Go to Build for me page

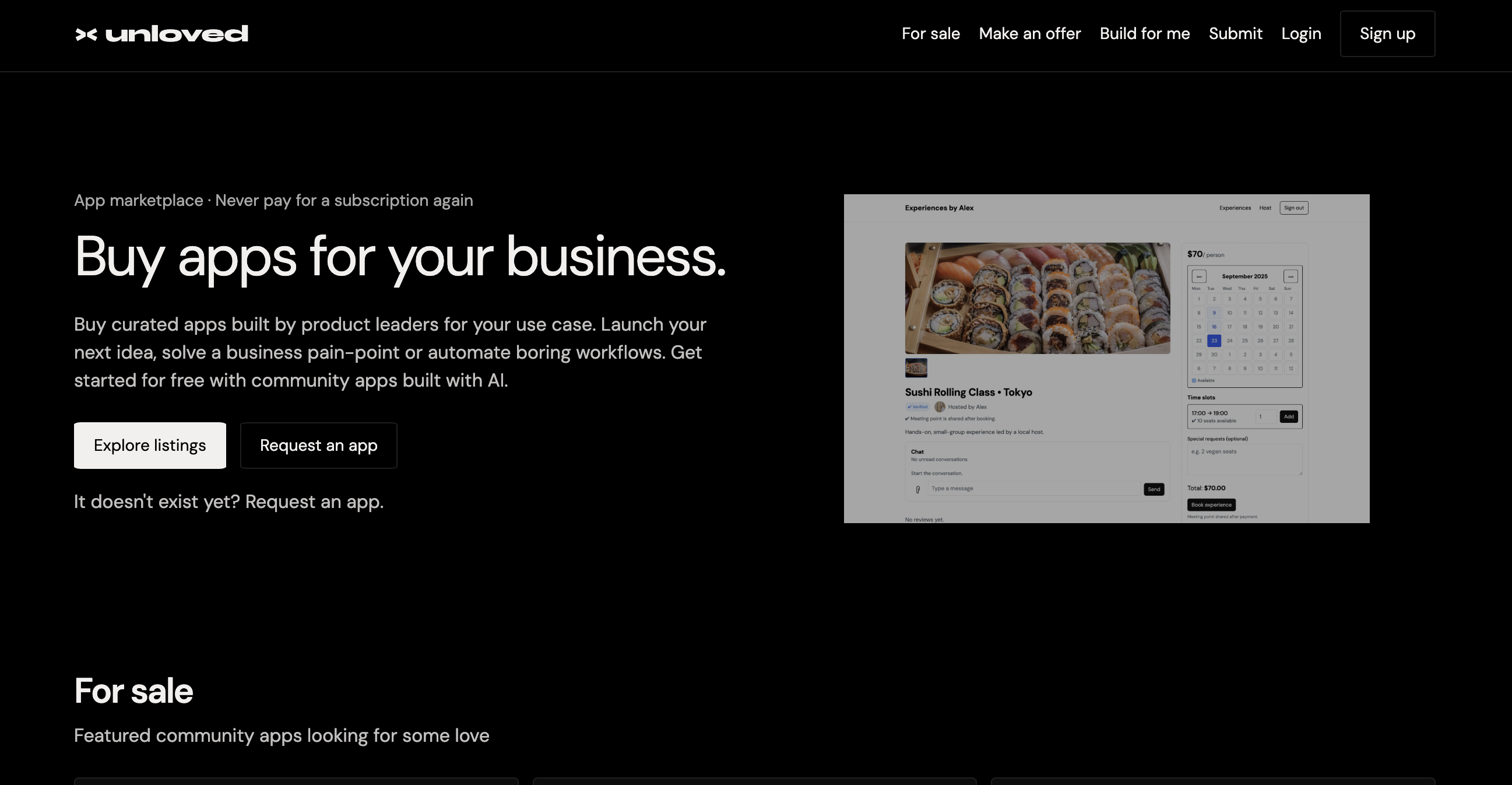coord(1145,34)
